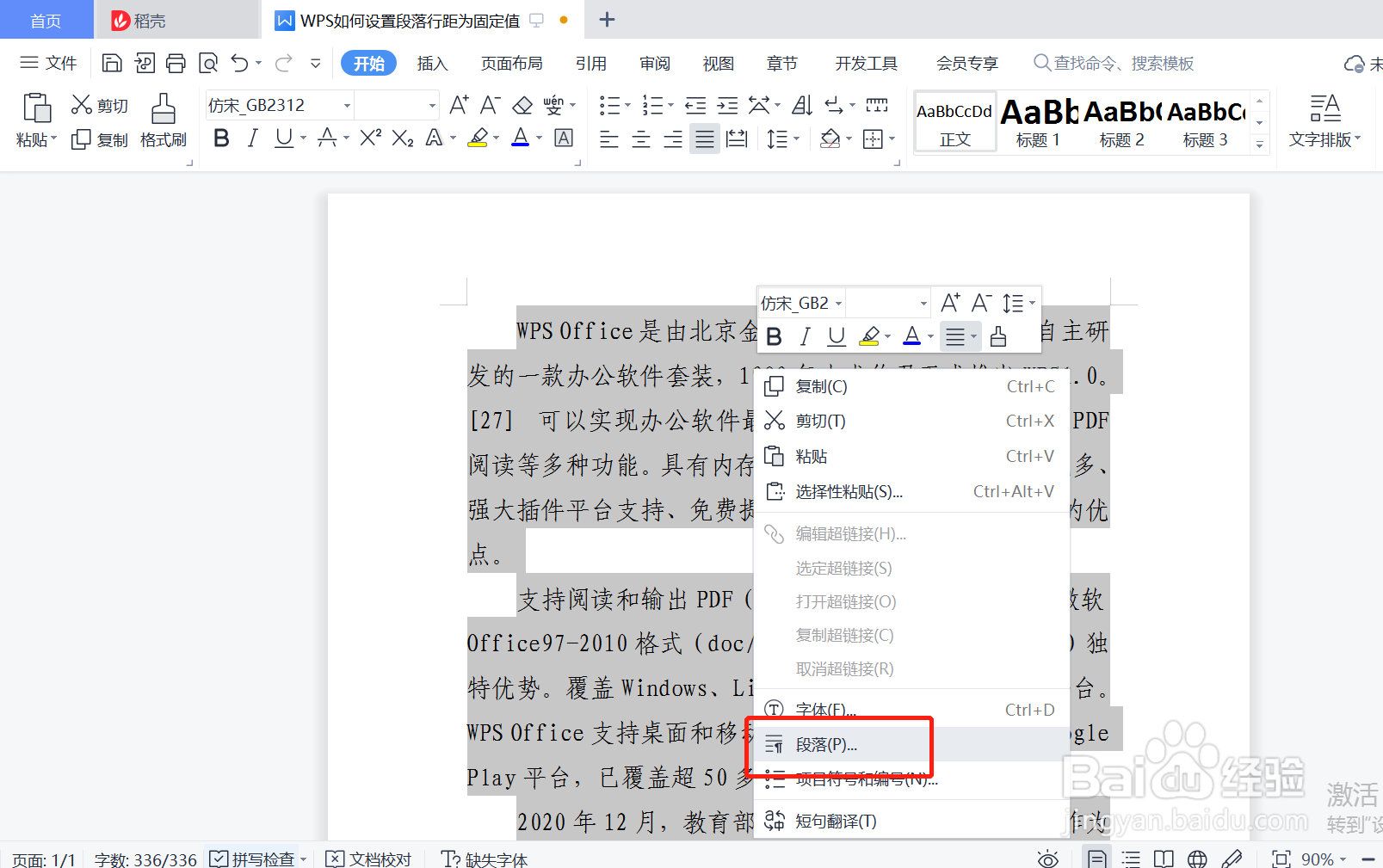
Task: Open the 文件 menu button
Action: tap(48, 63)
